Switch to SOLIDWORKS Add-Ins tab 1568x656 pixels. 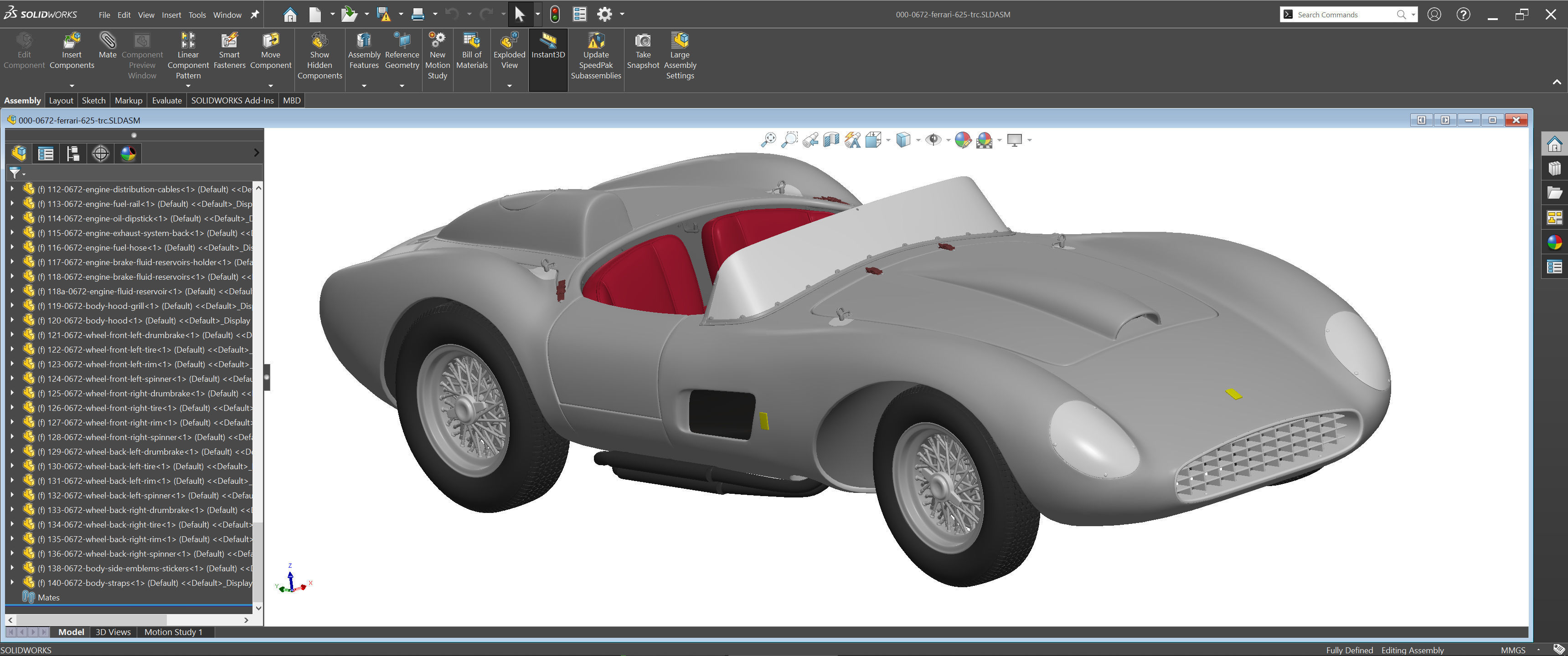(232, 100)
